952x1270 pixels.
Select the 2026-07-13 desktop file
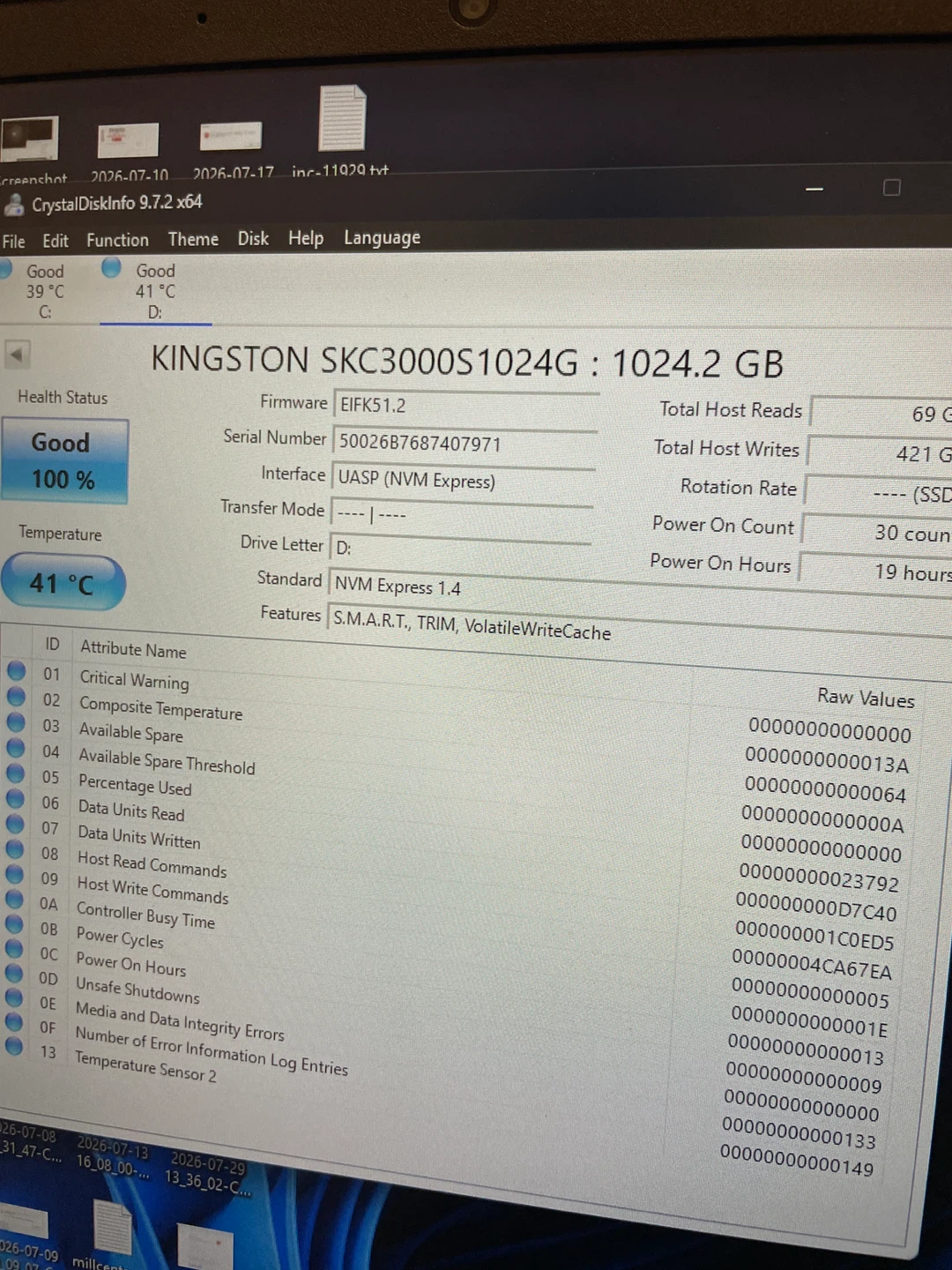(x=113, y=1157)
